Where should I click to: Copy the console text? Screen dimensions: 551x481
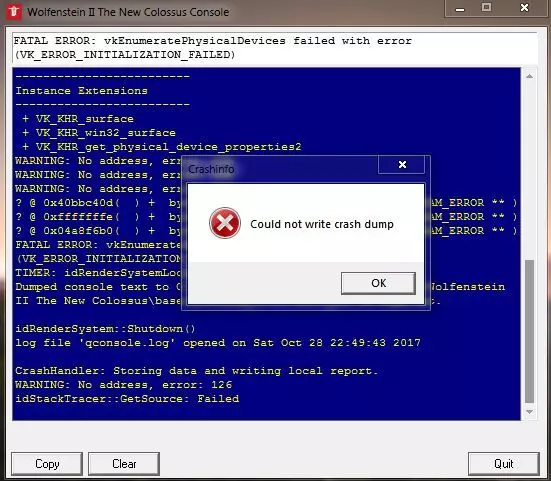pos(47,464)
